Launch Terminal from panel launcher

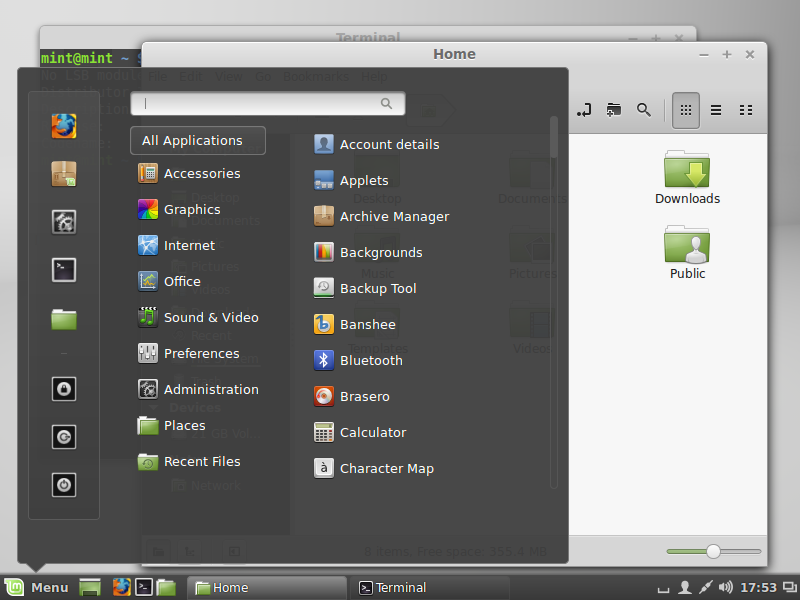pyautogui.click(x=143, y=587)
